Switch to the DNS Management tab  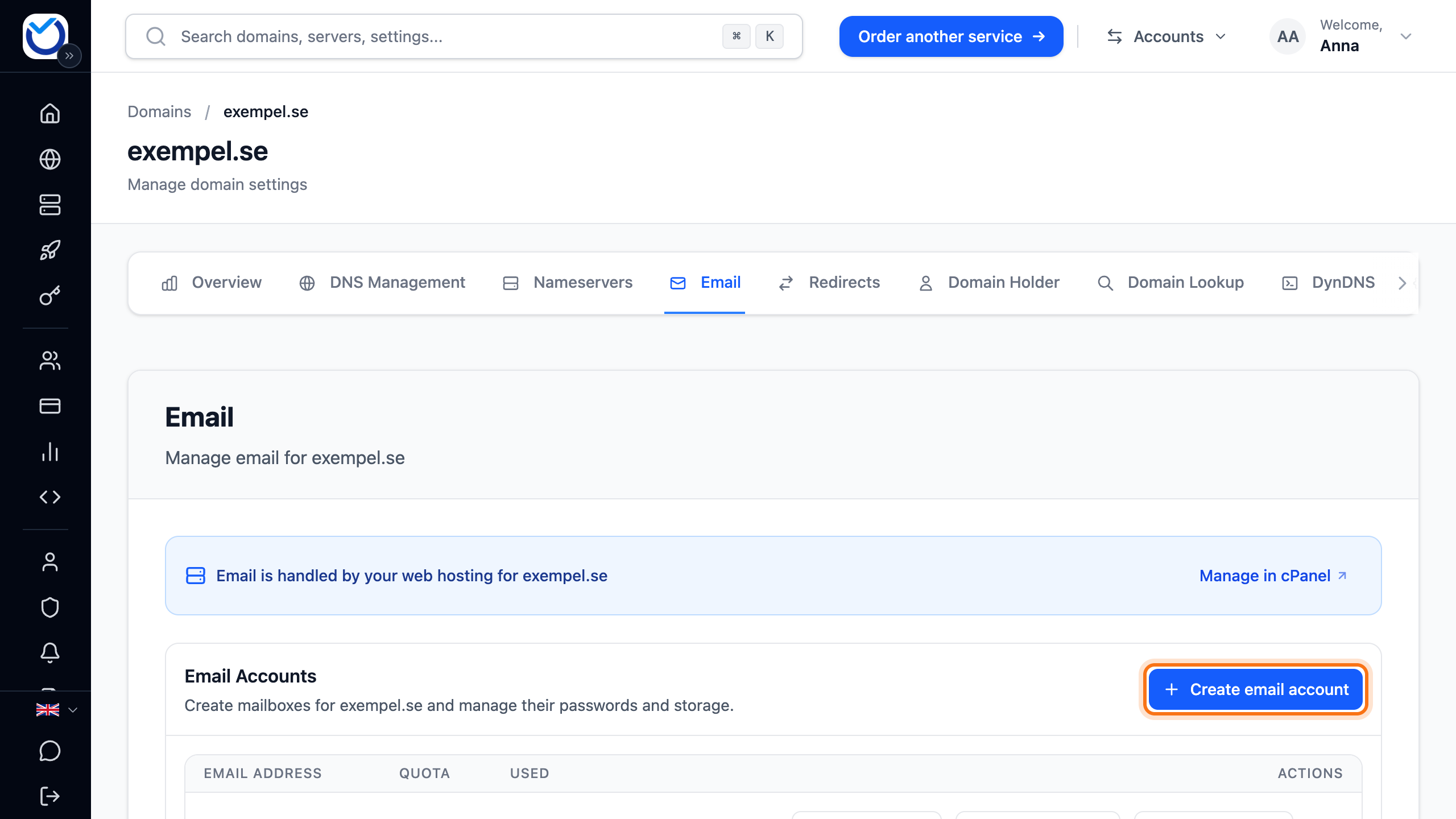(x=382, y=283)
